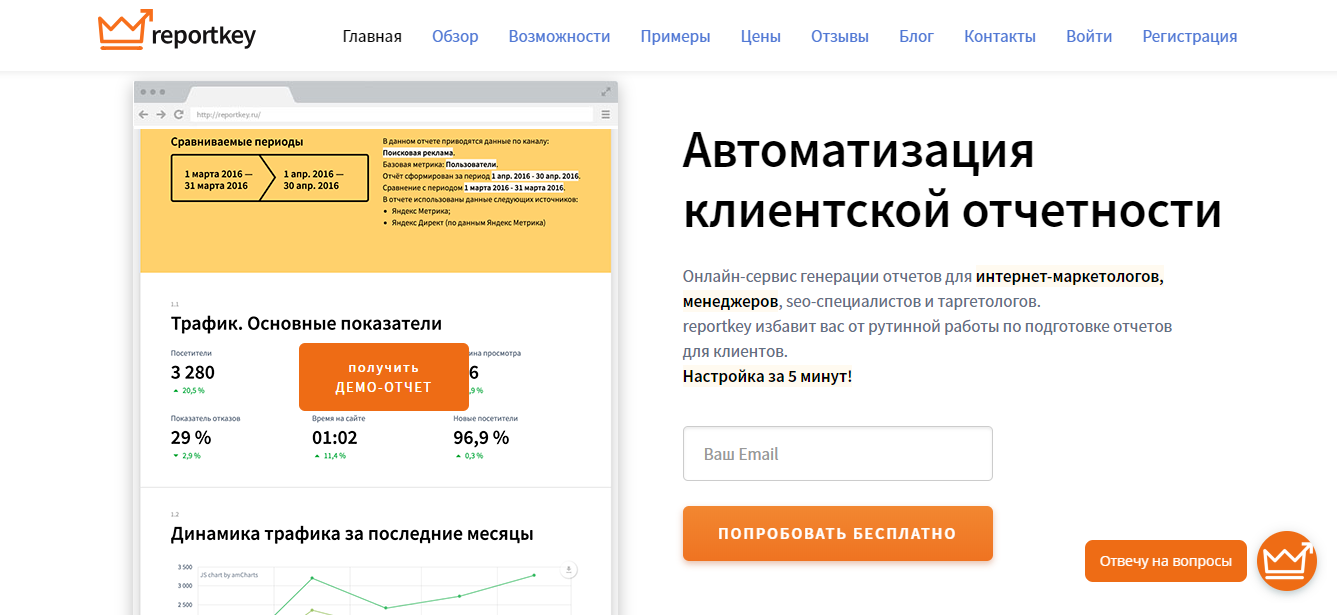Open the Возможности menu item
This screenshot has height=615, width=1337.
559,35
